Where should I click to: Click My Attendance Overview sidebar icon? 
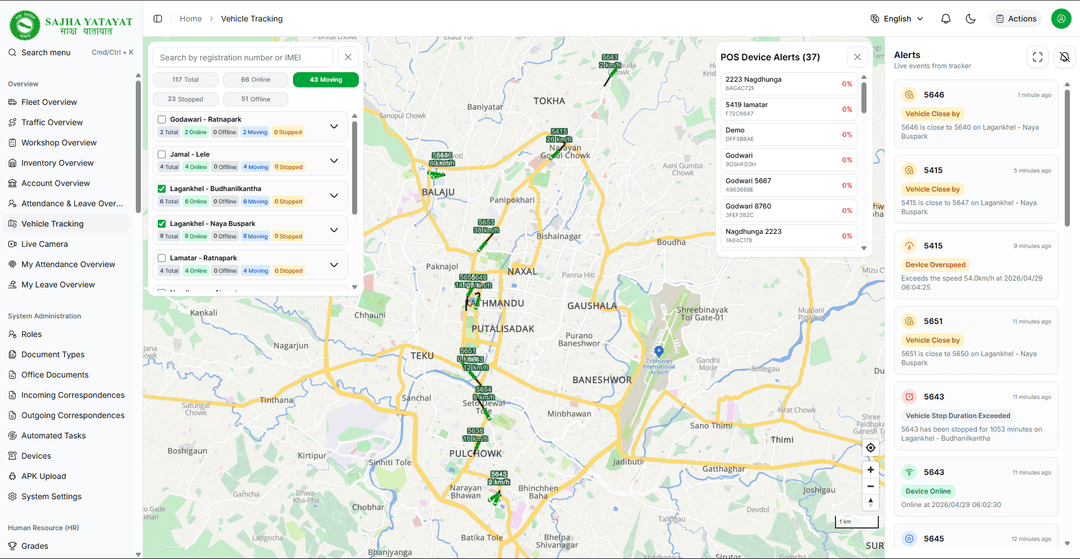[12, 264]
